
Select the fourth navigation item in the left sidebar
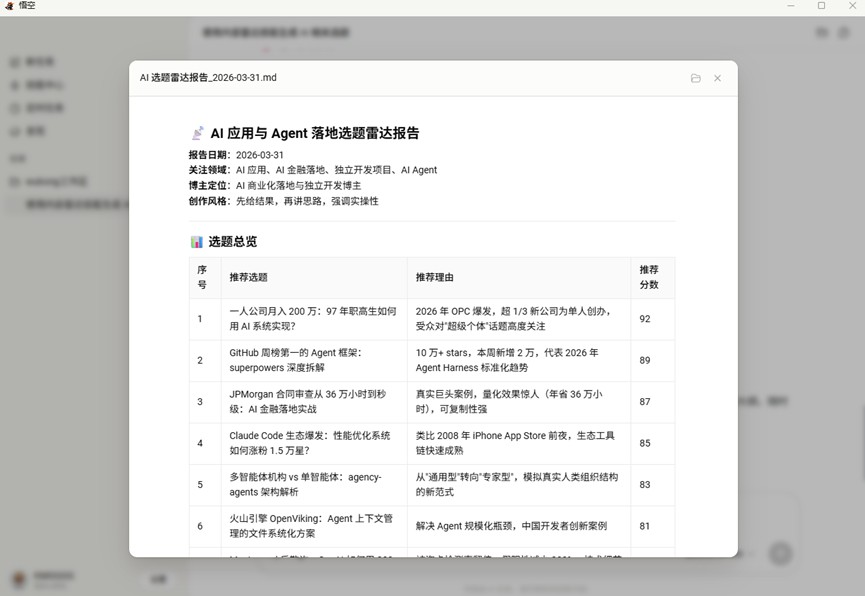[x=35, y=131]
